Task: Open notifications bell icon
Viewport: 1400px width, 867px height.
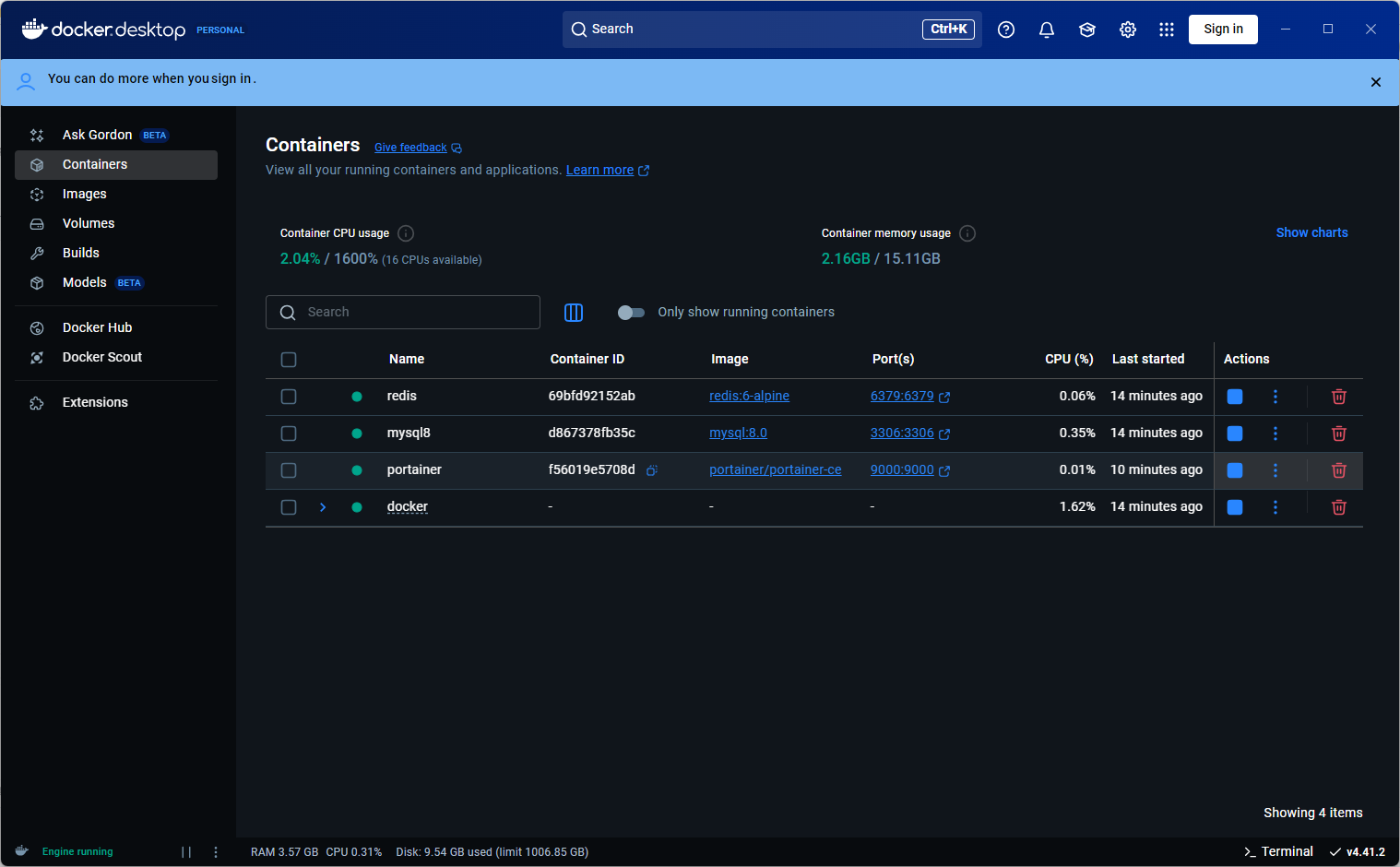Action: pos(1047,30)
